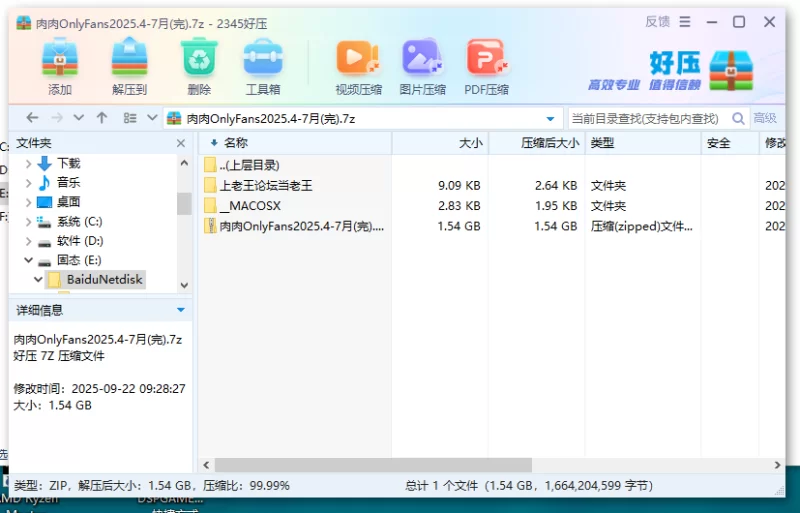
Task: Open the 工具箱 toolbox icon
Action: 263,66
